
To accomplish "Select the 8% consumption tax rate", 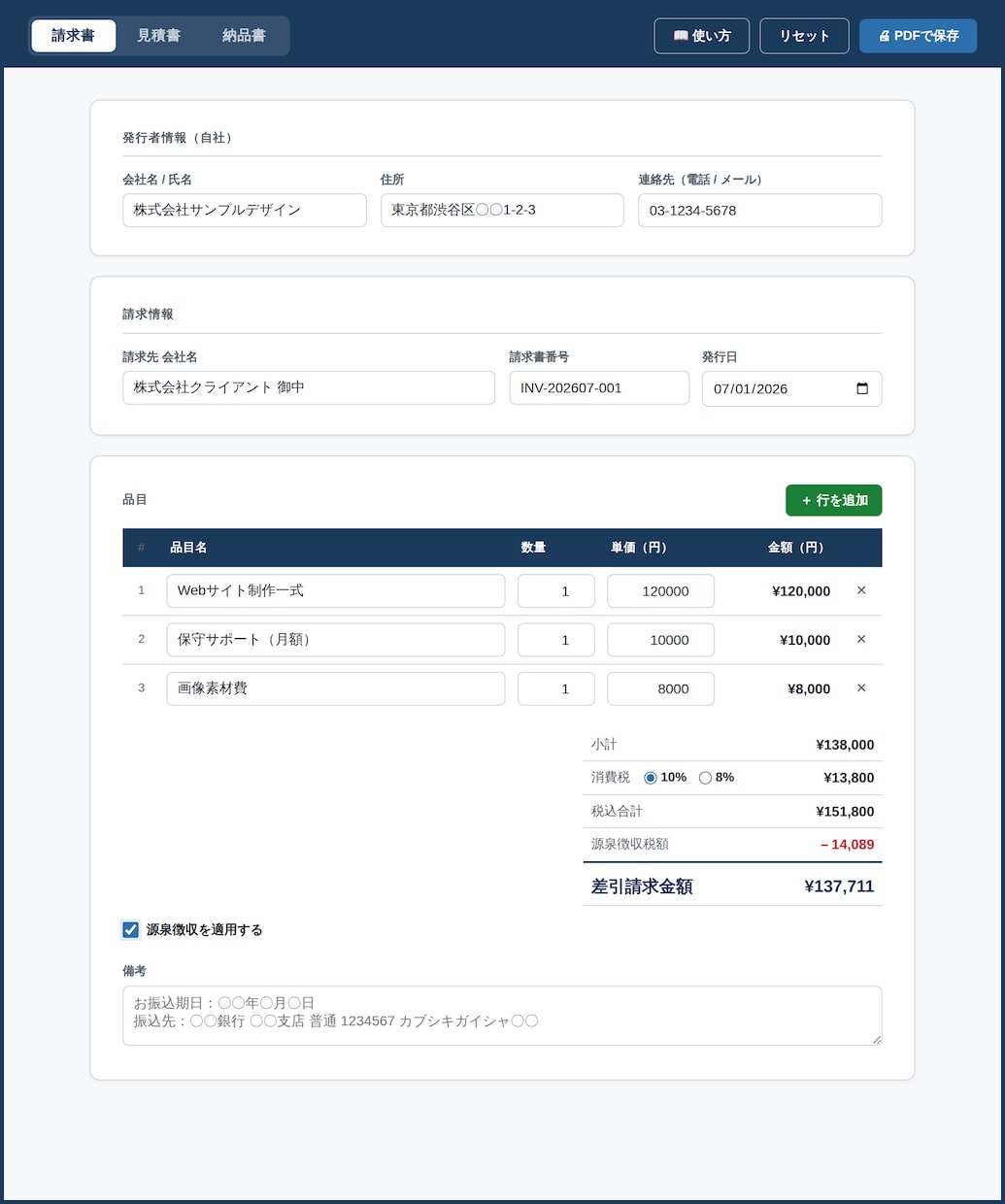I will point(705,778).
